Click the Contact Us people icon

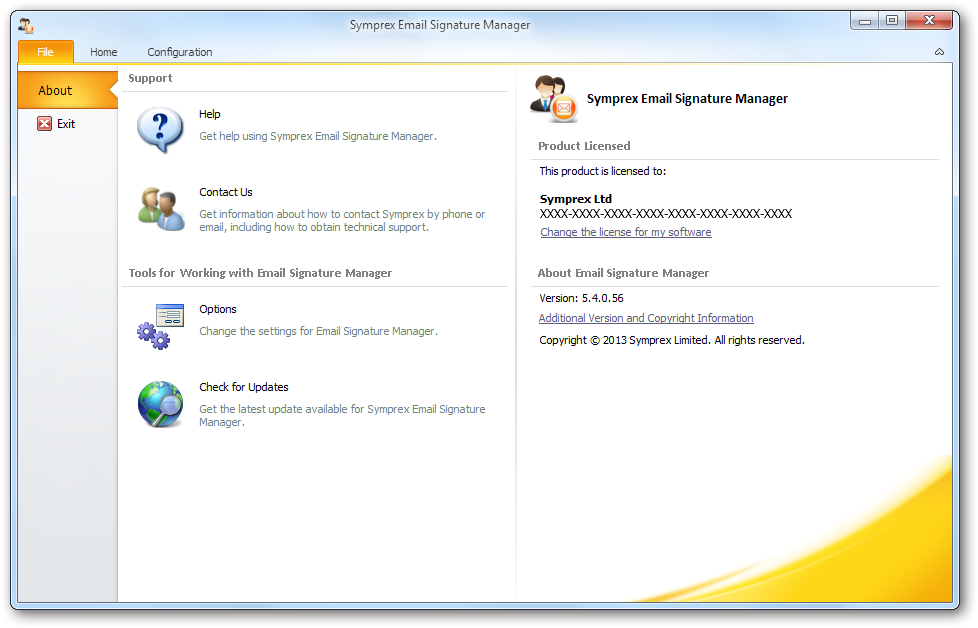click(161, 209)
